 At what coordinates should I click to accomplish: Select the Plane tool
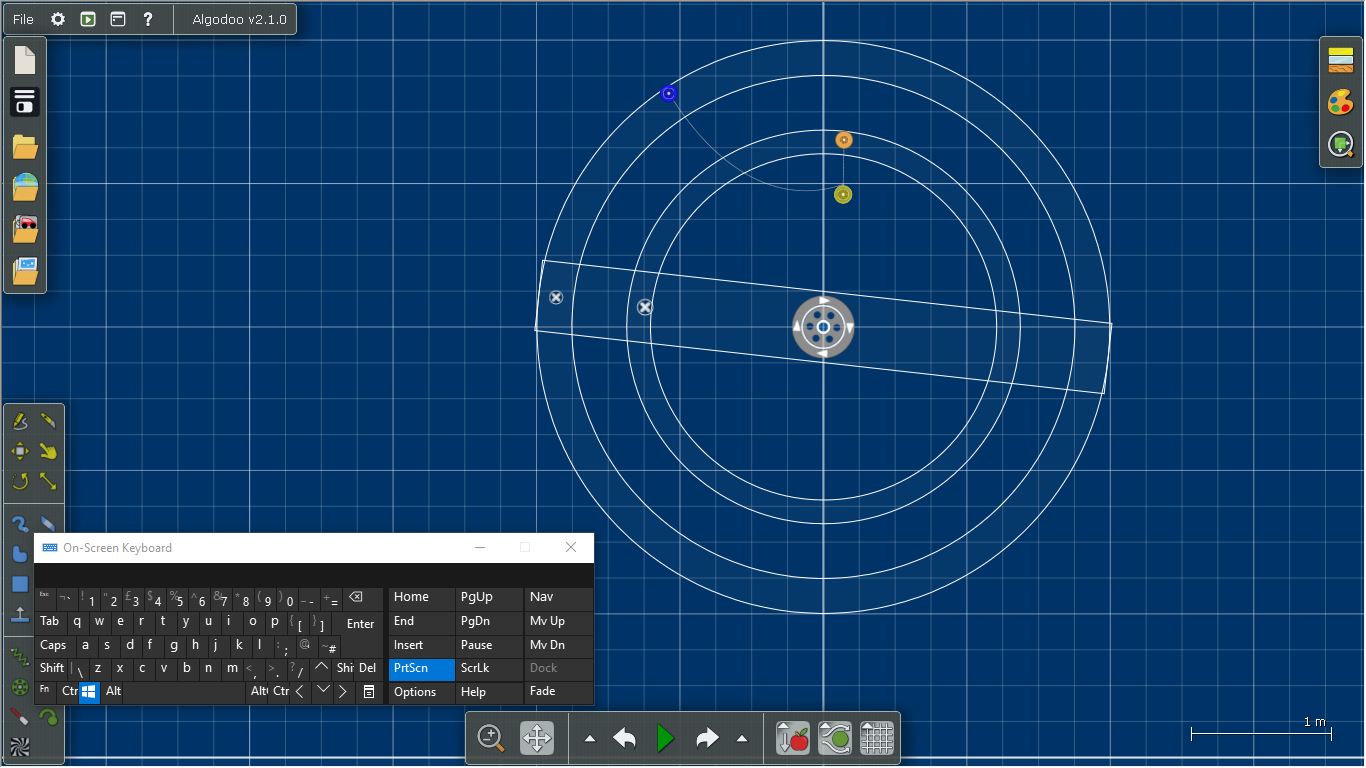pos(20,614)
